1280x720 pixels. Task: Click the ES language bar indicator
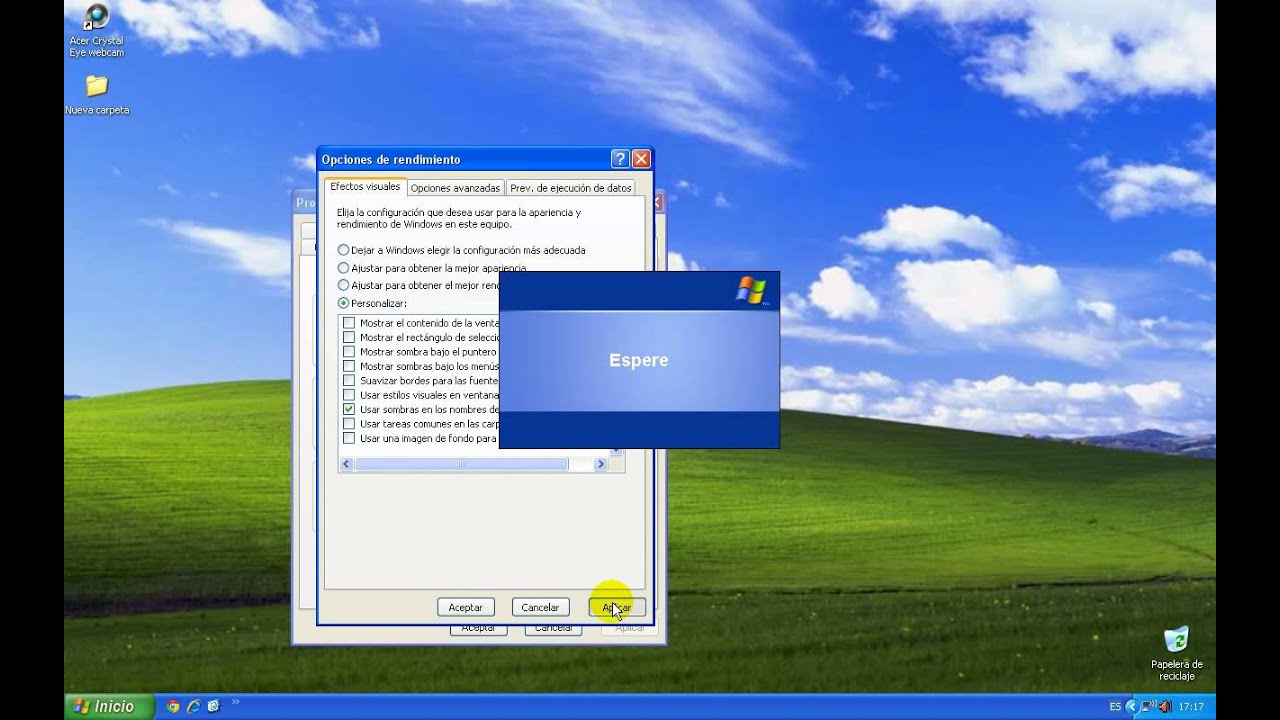pyautogui.click(x=1115, y=707)
